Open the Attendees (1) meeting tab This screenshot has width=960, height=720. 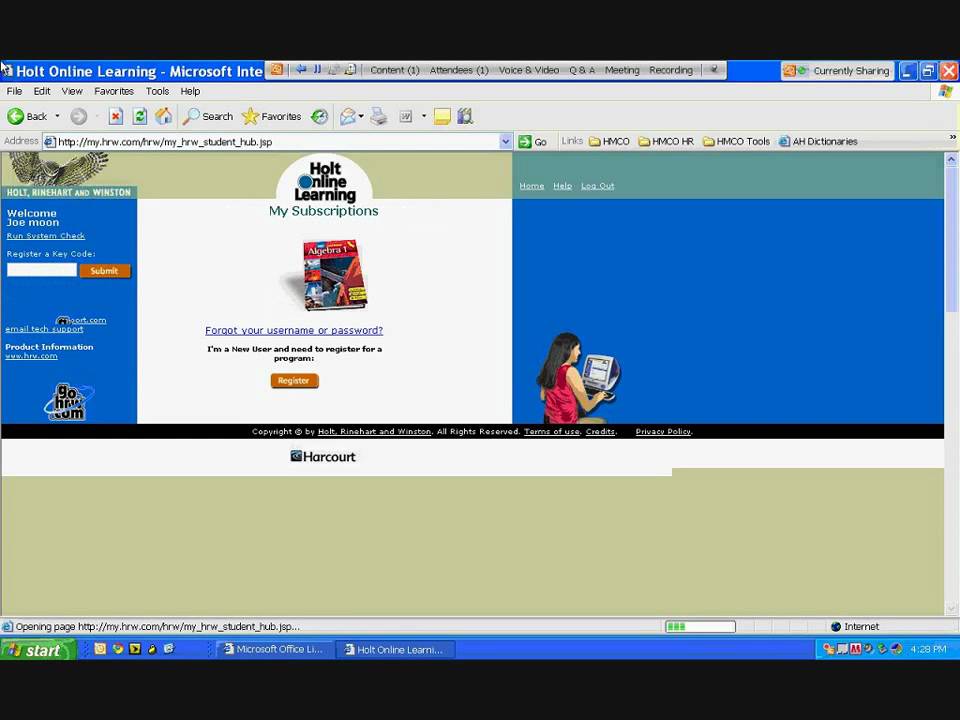coord(459,70)
